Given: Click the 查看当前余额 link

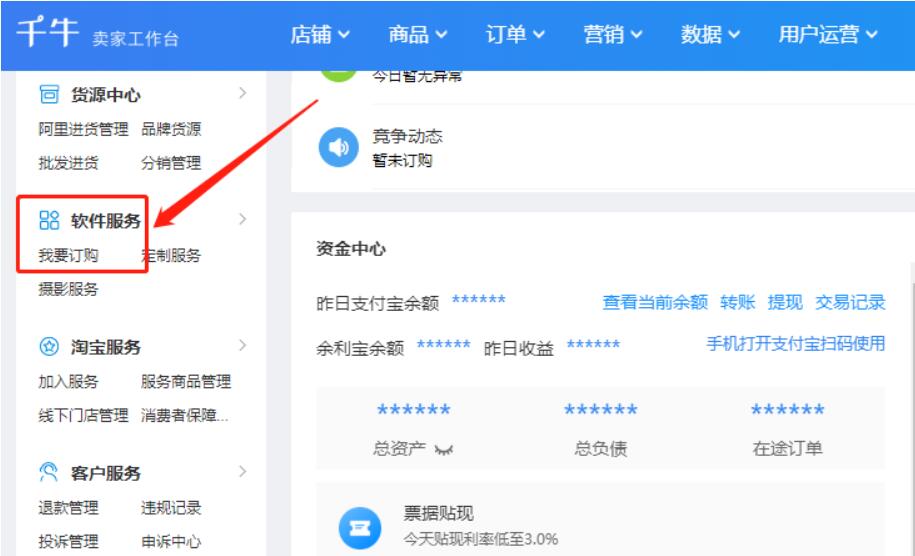Looking at the screenshot, I should 655,302.
